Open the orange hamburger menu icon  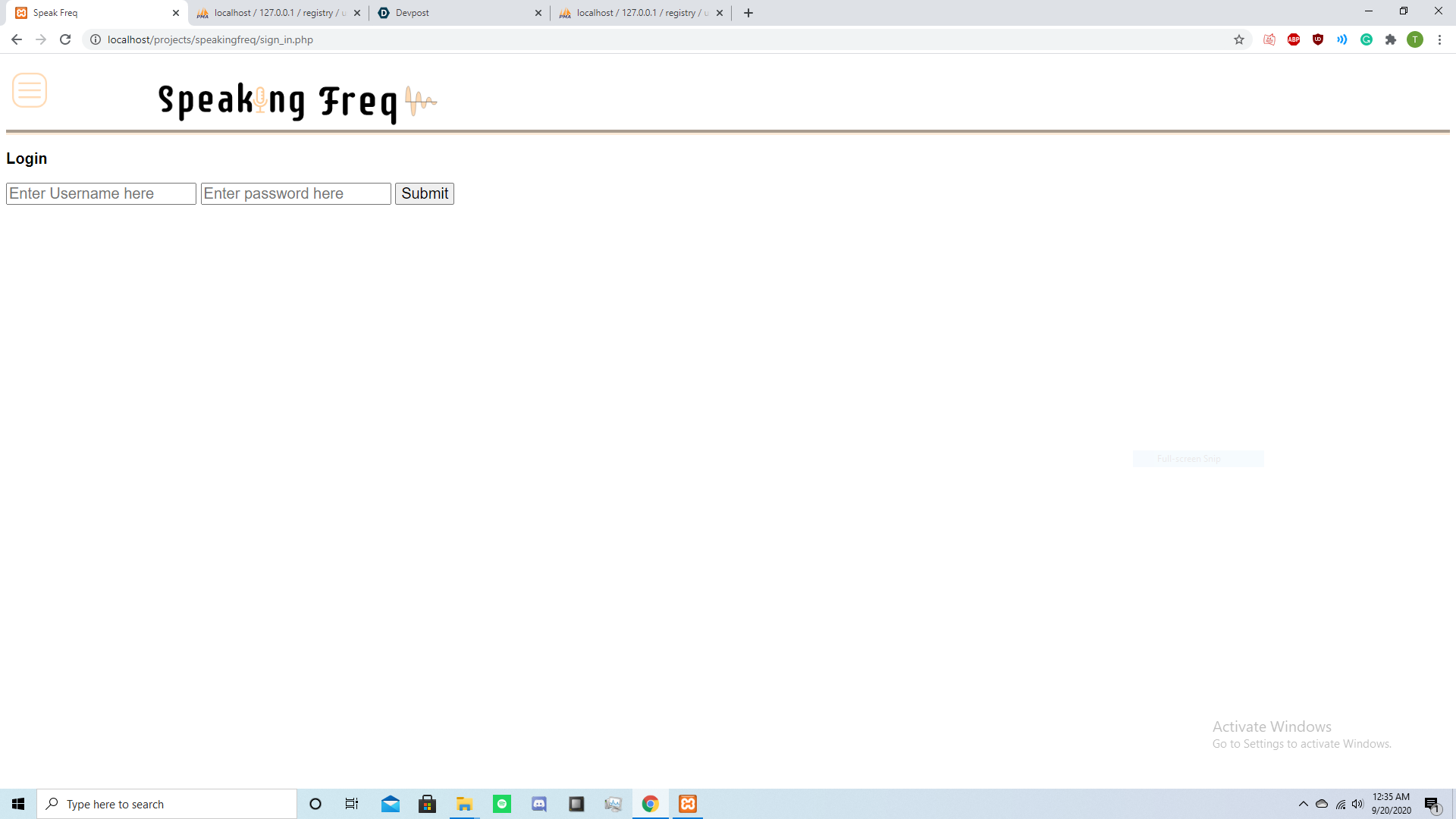point(30,90)
